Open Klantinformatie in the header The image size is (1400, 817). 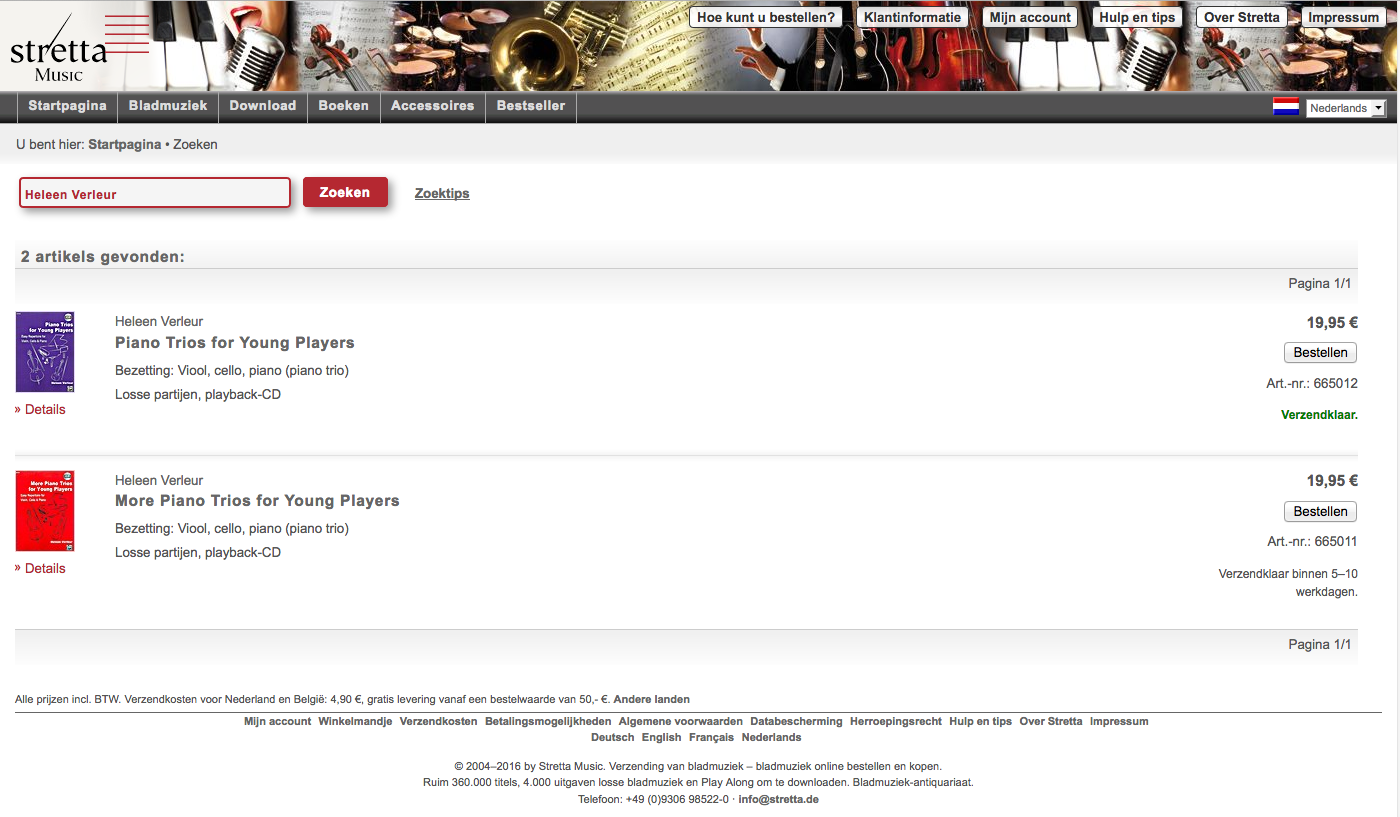pos(912,17)
